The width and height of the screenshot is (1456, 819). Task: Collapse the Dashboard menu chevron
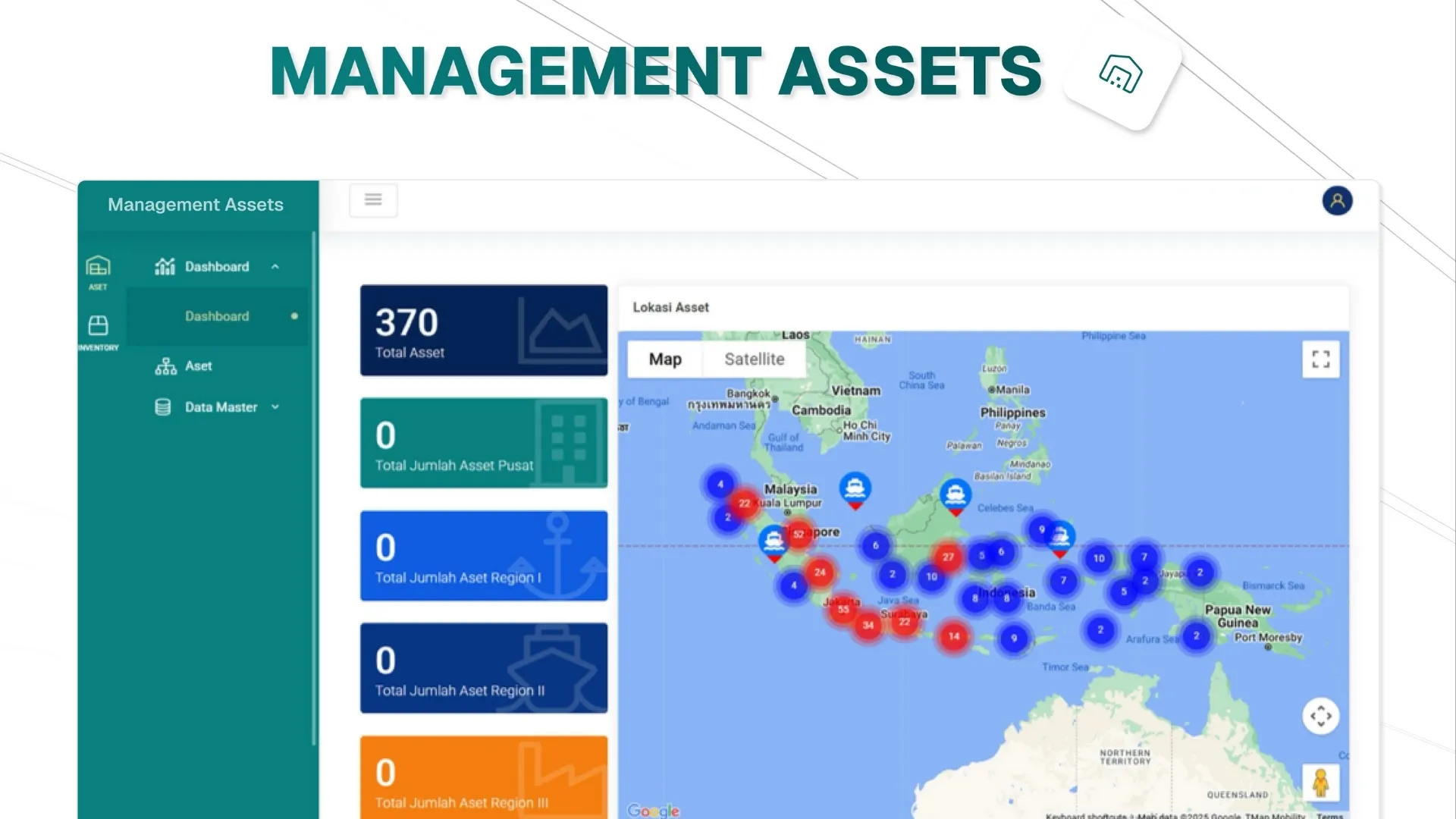point(275,267)
